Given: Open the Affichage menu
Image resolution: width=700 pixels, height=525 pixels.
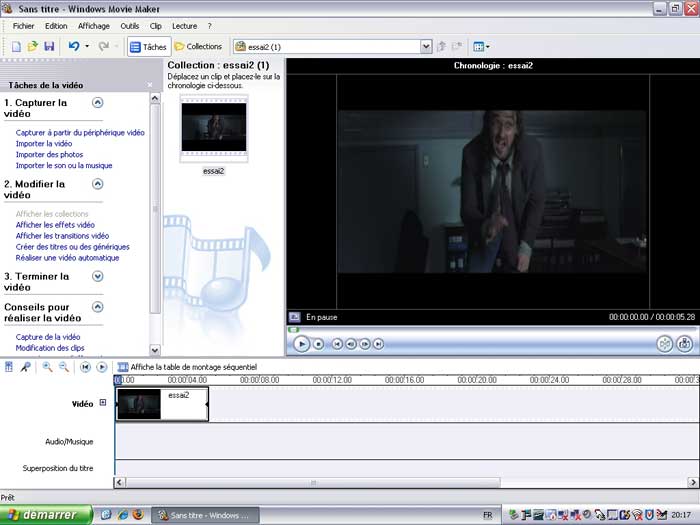Looking at the screenshot, I should pos(94,26).
